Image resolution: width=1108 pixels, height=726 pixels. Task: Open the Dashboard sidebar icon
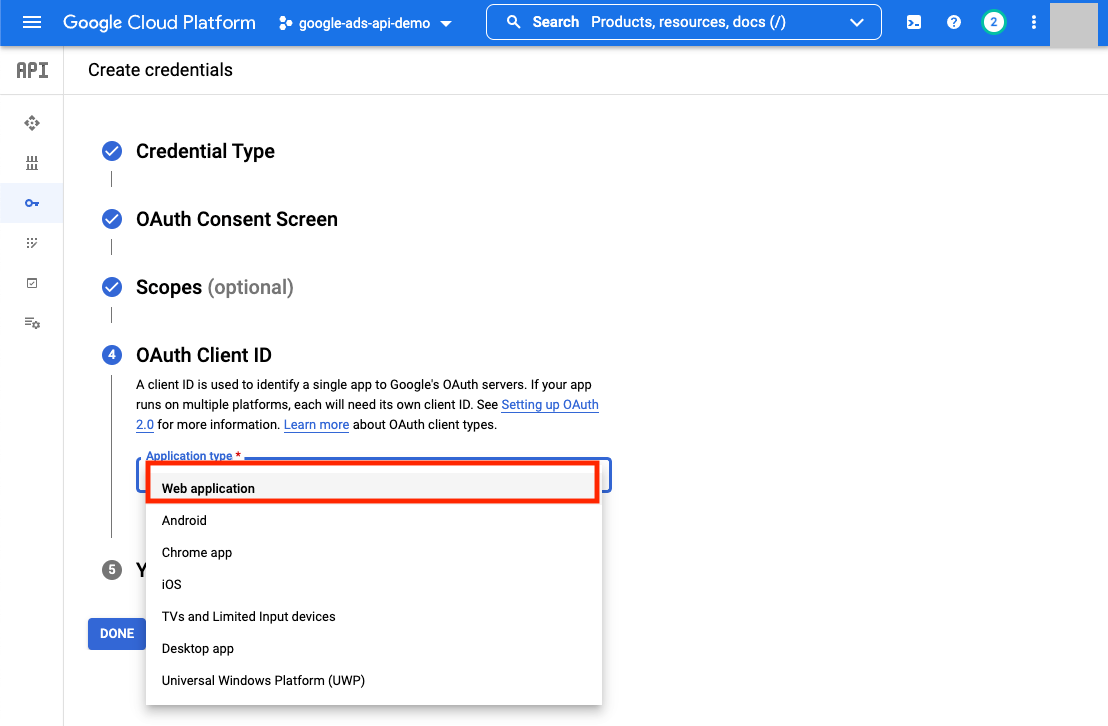coord(32,123)
